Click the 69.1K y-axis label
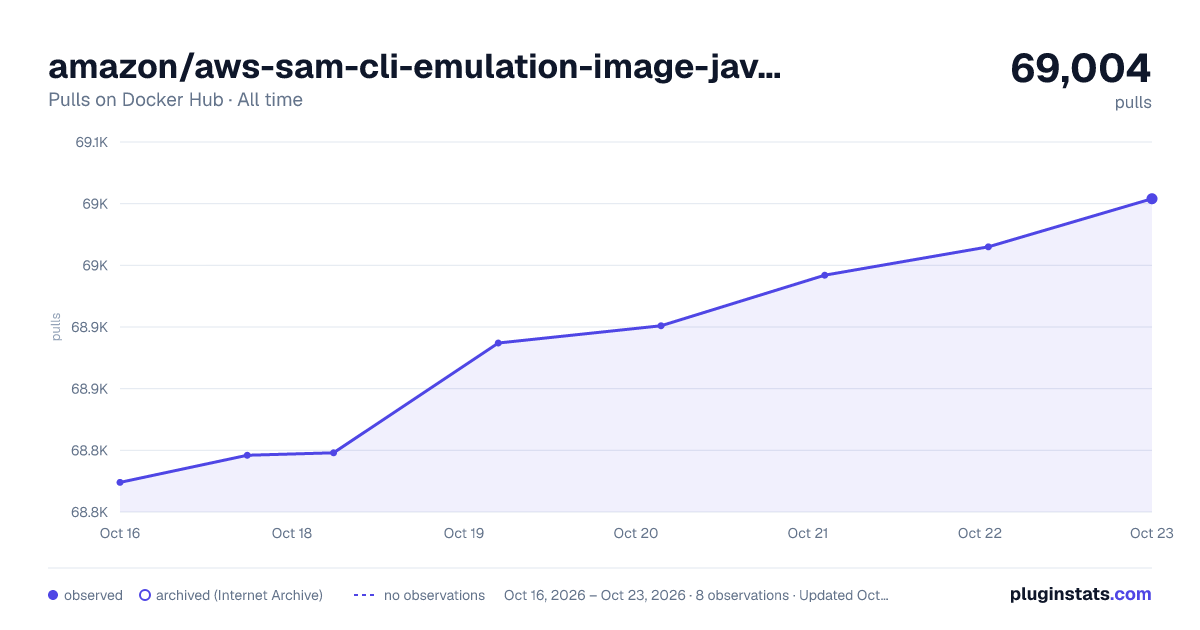 92,142
